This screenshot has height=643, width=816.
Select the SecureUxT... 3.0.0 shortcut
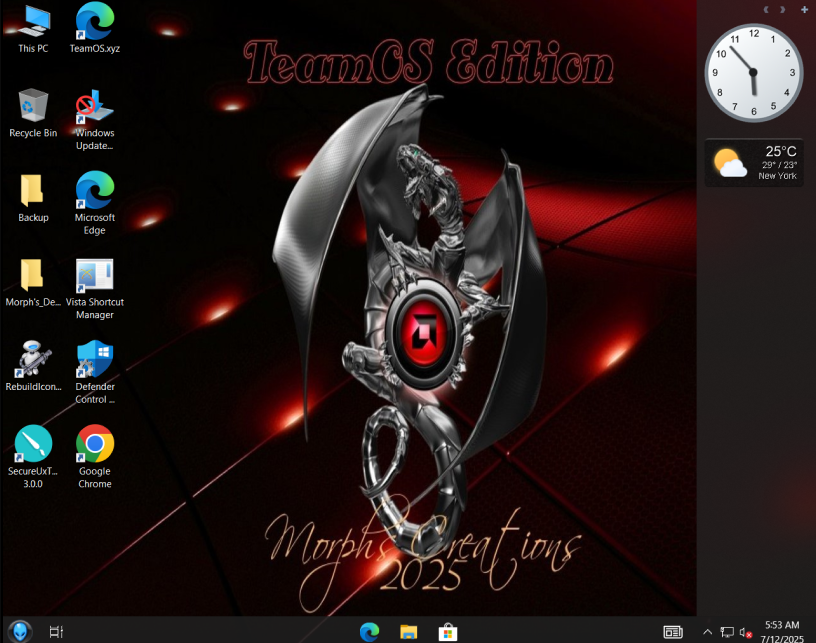(33, 457)
